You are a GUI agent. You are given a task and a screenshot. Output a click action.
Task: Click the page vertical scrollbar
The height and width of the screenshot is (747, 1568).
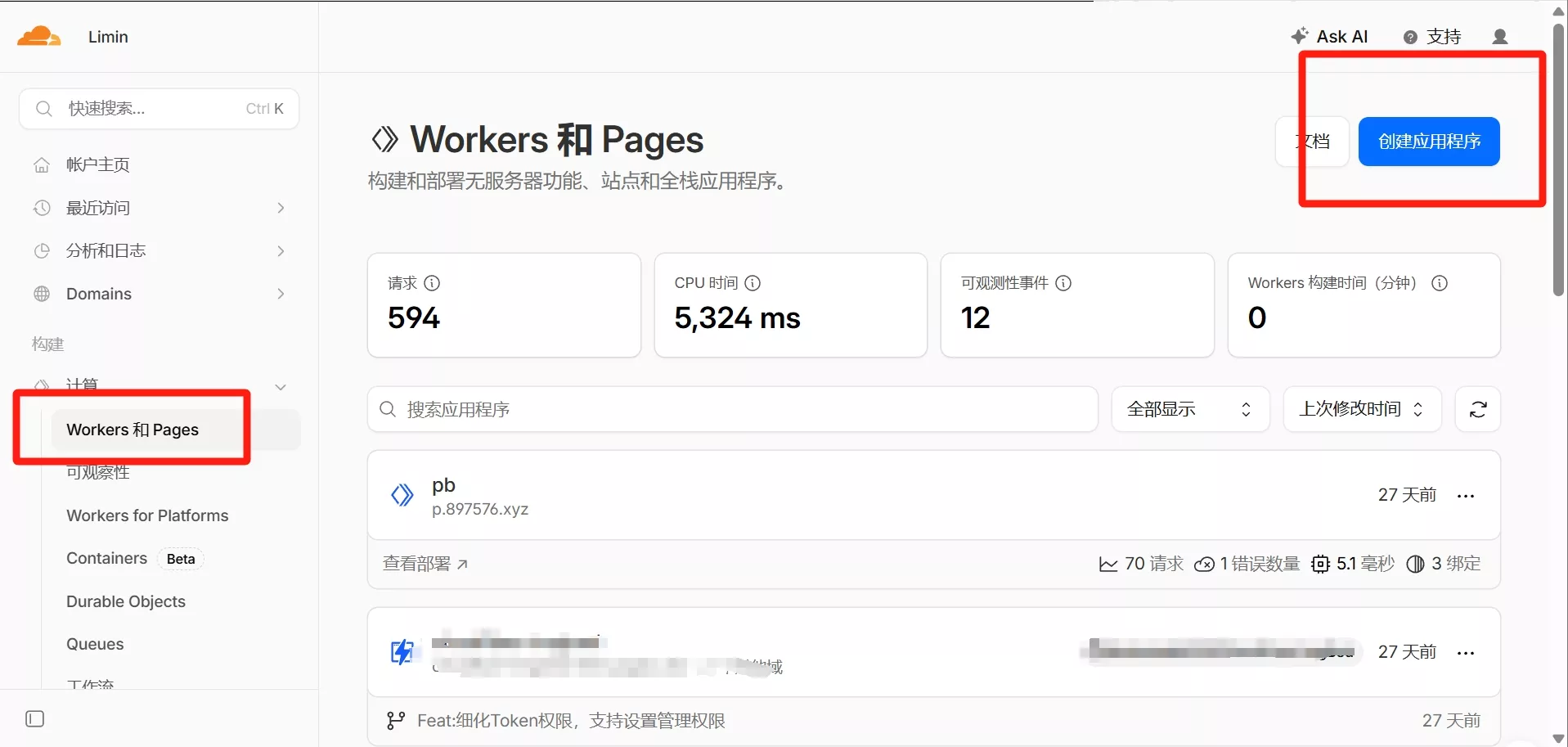[1559, 160]
